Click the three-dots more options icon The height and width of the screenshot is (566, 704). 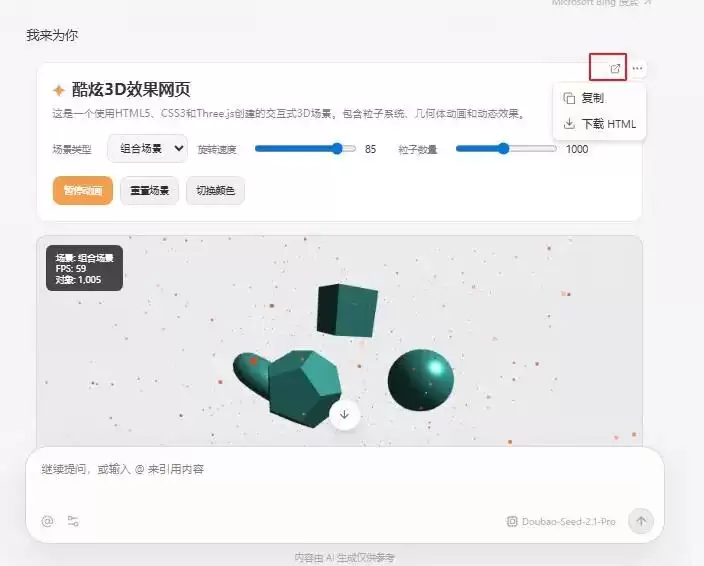pos(637,69)
